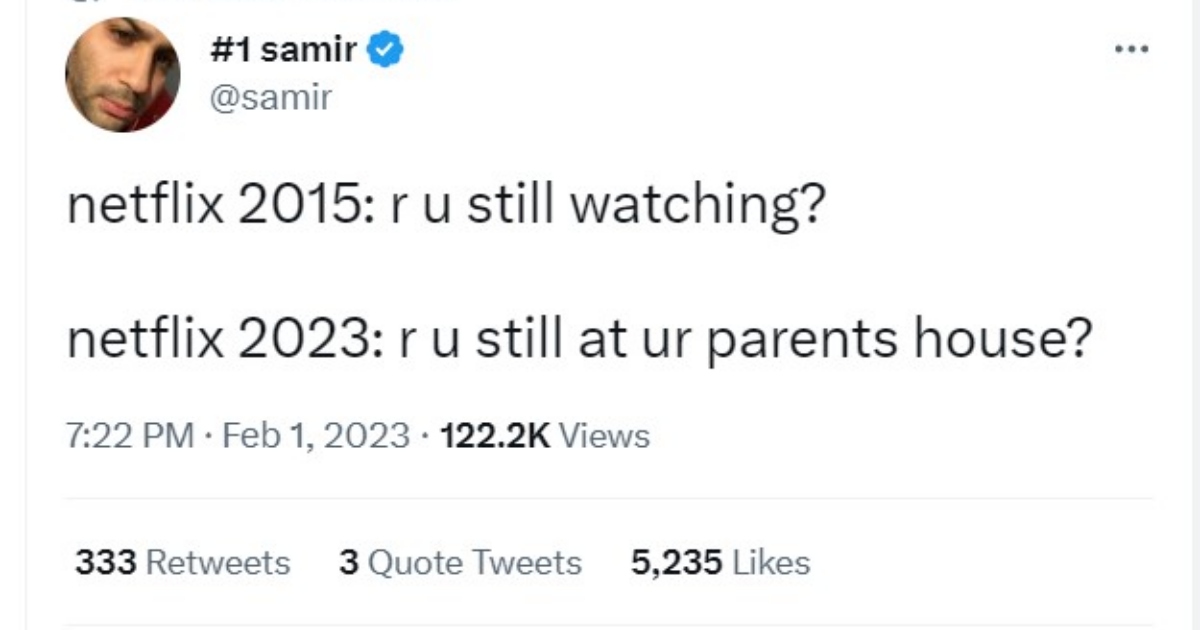Select the Retweets count number 333
The width and height of the screenshot is (1200, 630).
[x=103, y=562]
